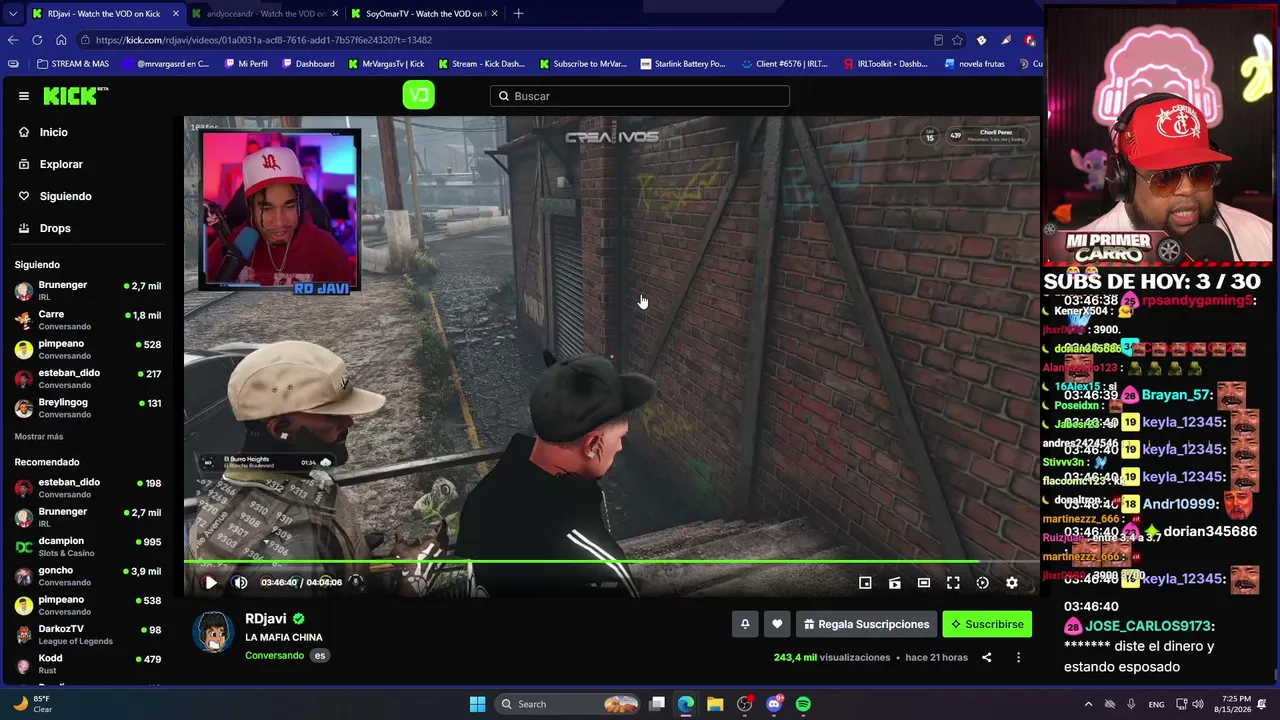
Task: Open Kodd channel in Recomendado list
Action: coord(88,664)
